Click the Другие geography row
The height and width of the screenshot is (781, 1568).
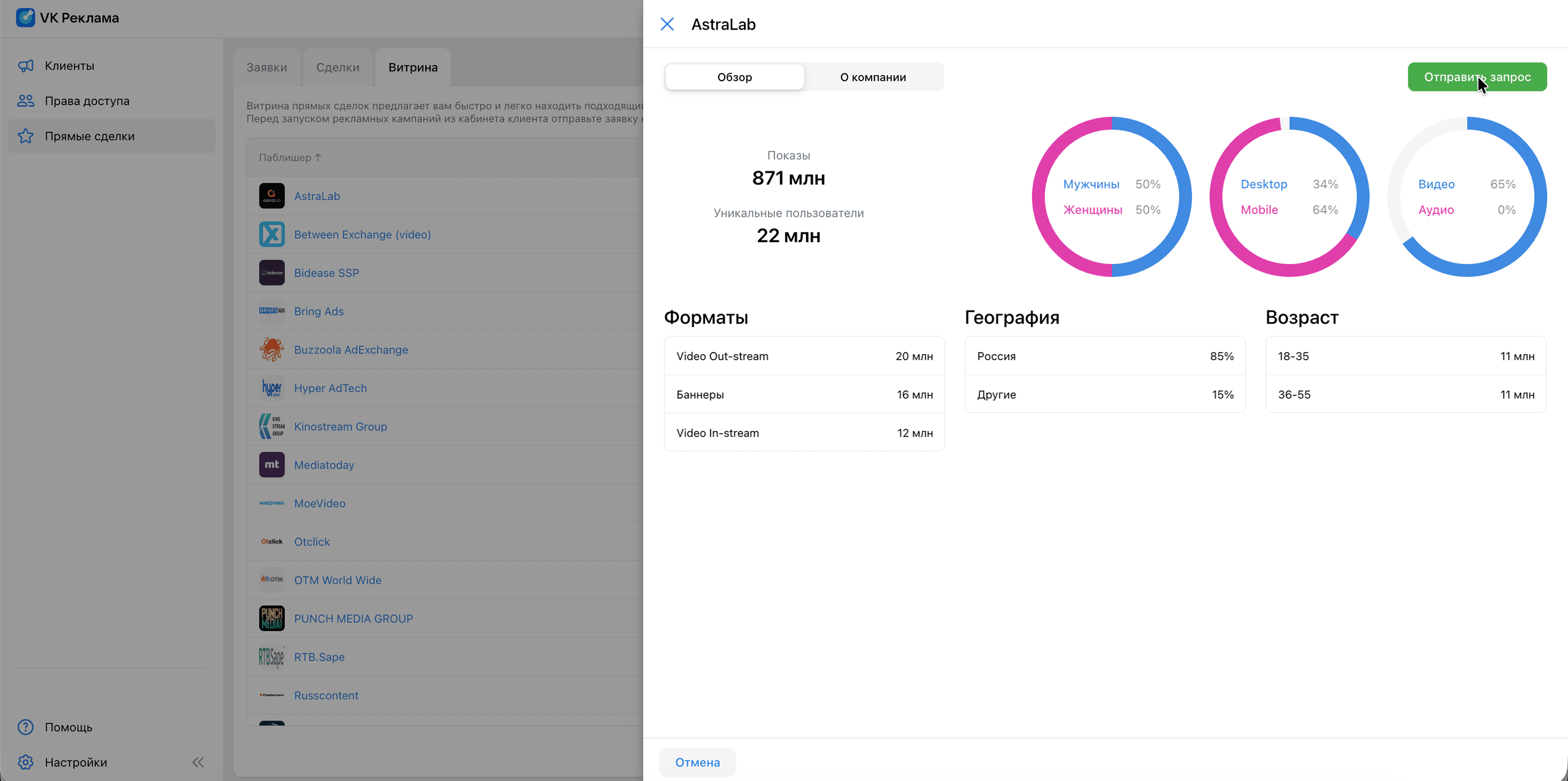pyautogui.click(x=1105, y=394)
